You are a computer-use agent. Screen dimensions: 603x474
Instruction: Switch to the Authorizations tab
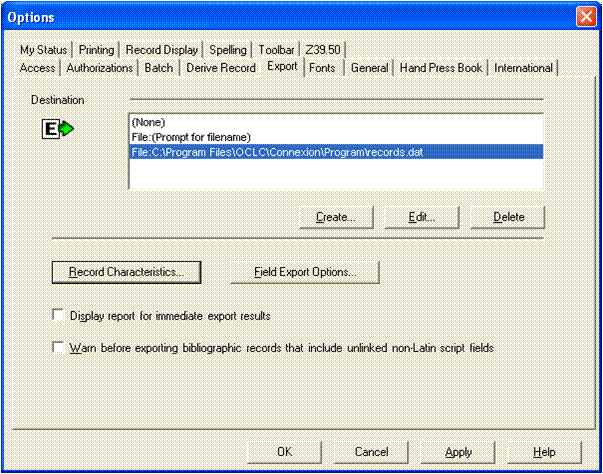pos(100,68)
